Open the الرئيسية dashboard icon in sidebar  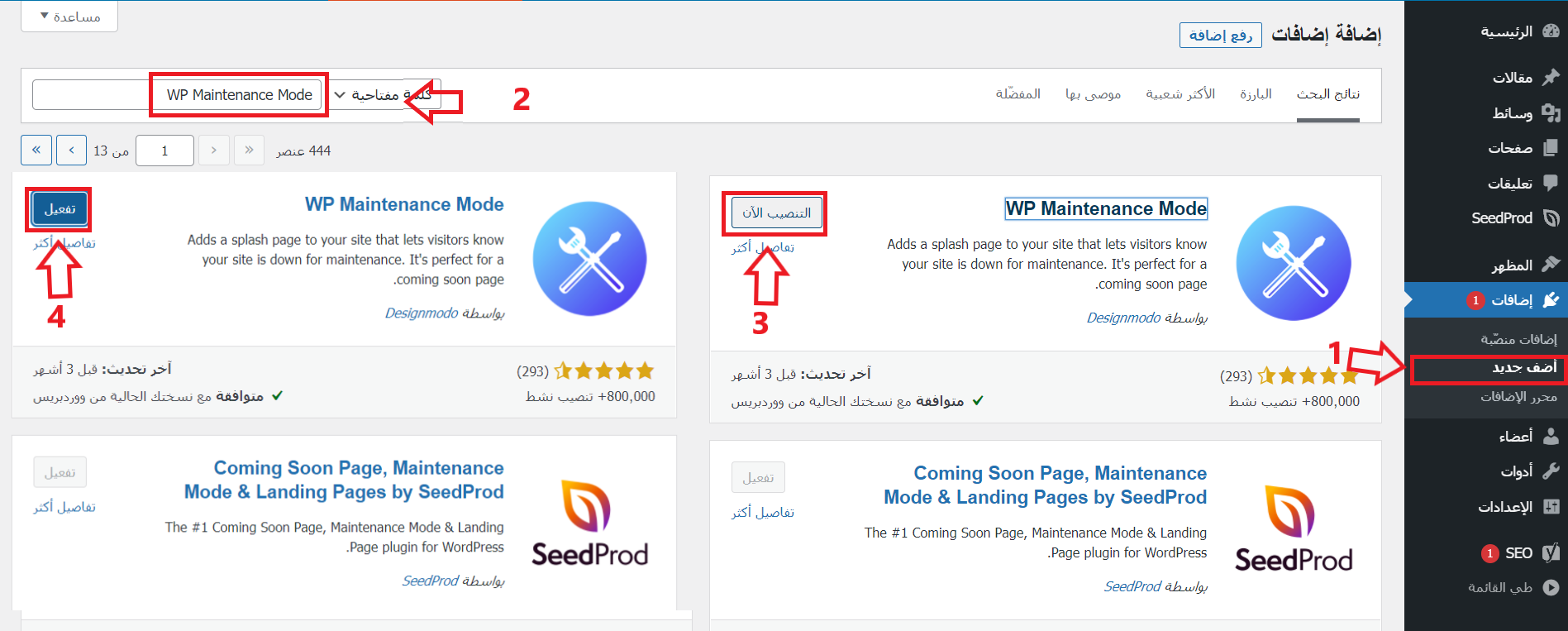click(1551, 31)
